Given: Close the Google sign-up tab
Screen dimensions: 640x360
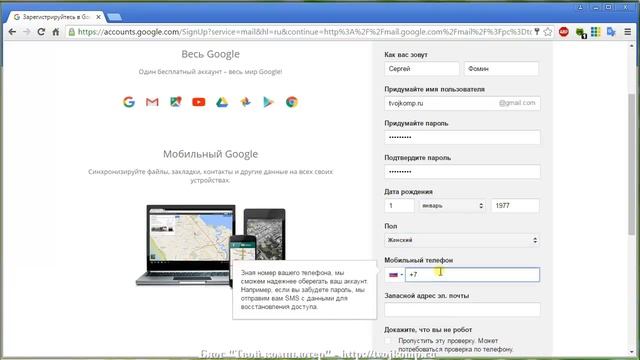Looking at the screenshot, I should [98, 17].
